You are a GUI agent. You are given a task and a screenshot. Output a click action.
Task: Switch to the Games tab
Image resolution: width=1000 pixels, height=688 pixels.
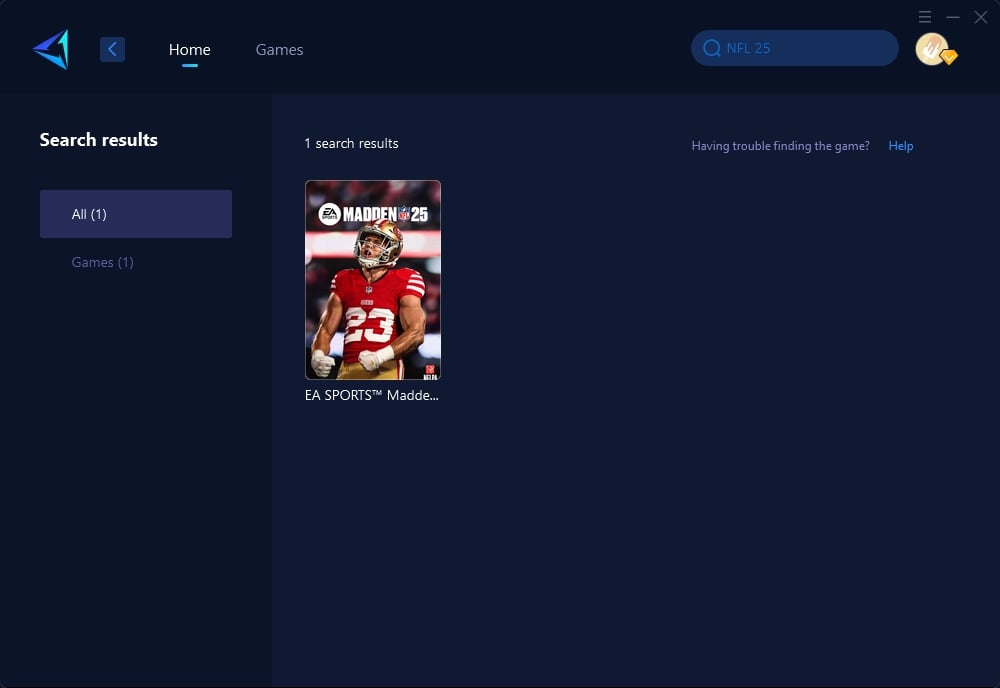pos(279,49)
